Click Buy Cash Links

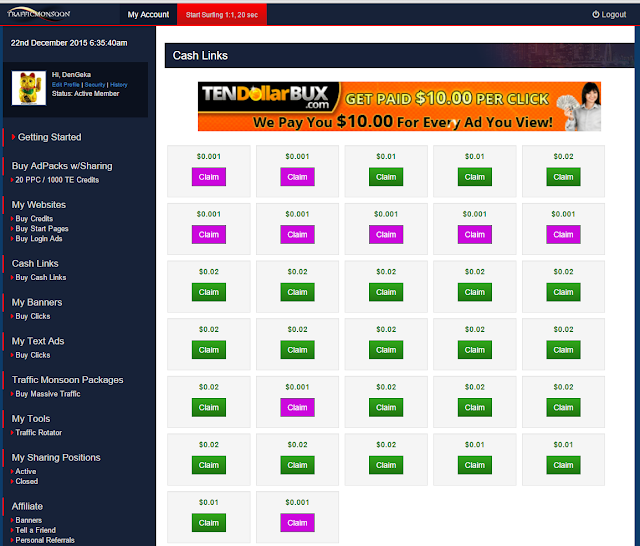click(x=41, y=277)
